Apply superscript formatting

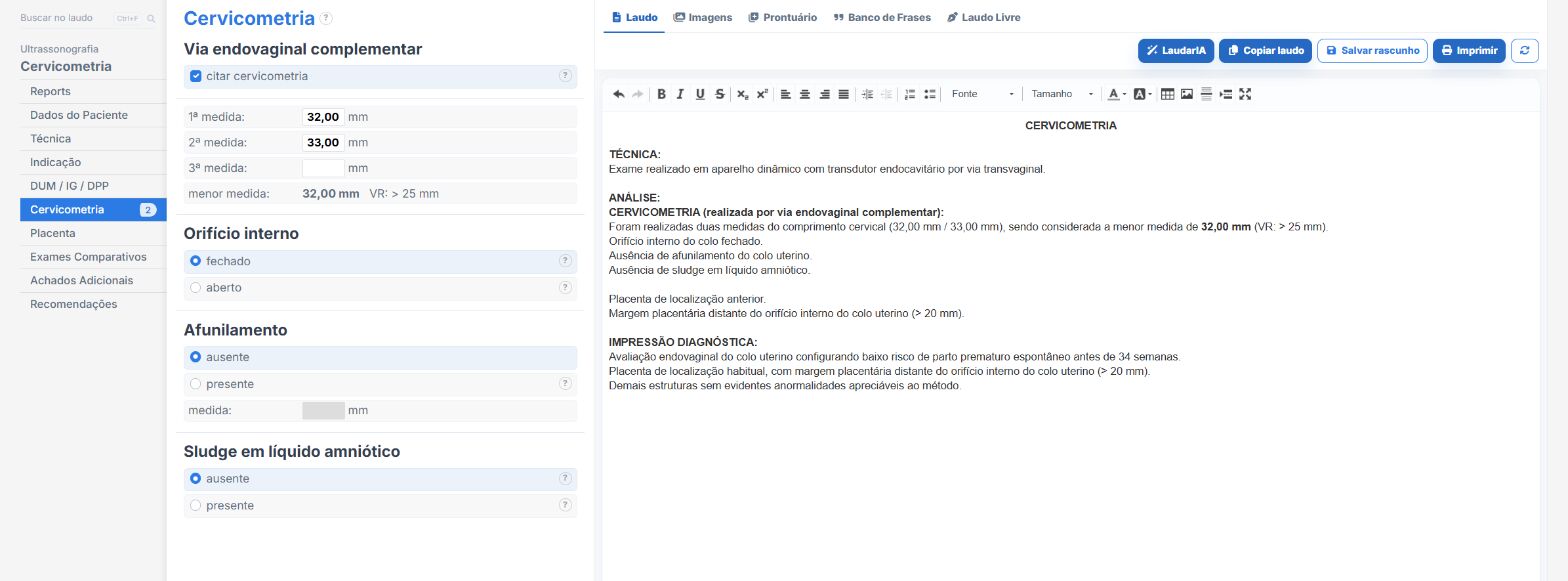click(762, 94)
